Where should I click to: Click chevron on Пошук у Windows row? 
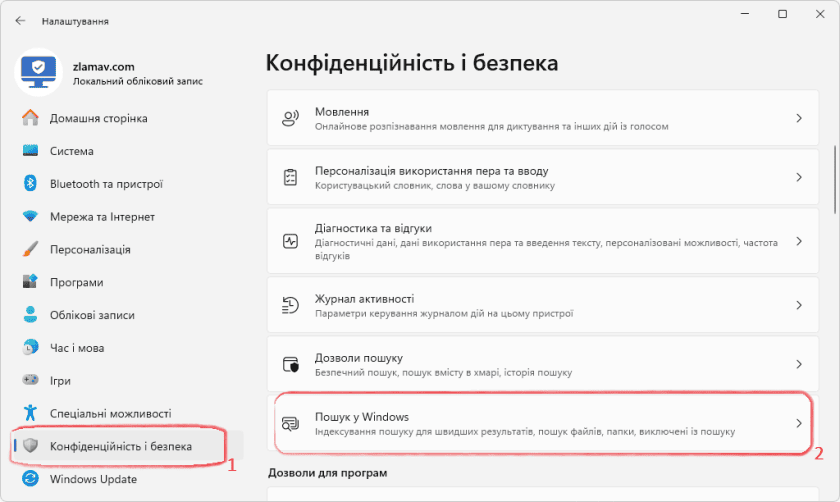(799, 423)
